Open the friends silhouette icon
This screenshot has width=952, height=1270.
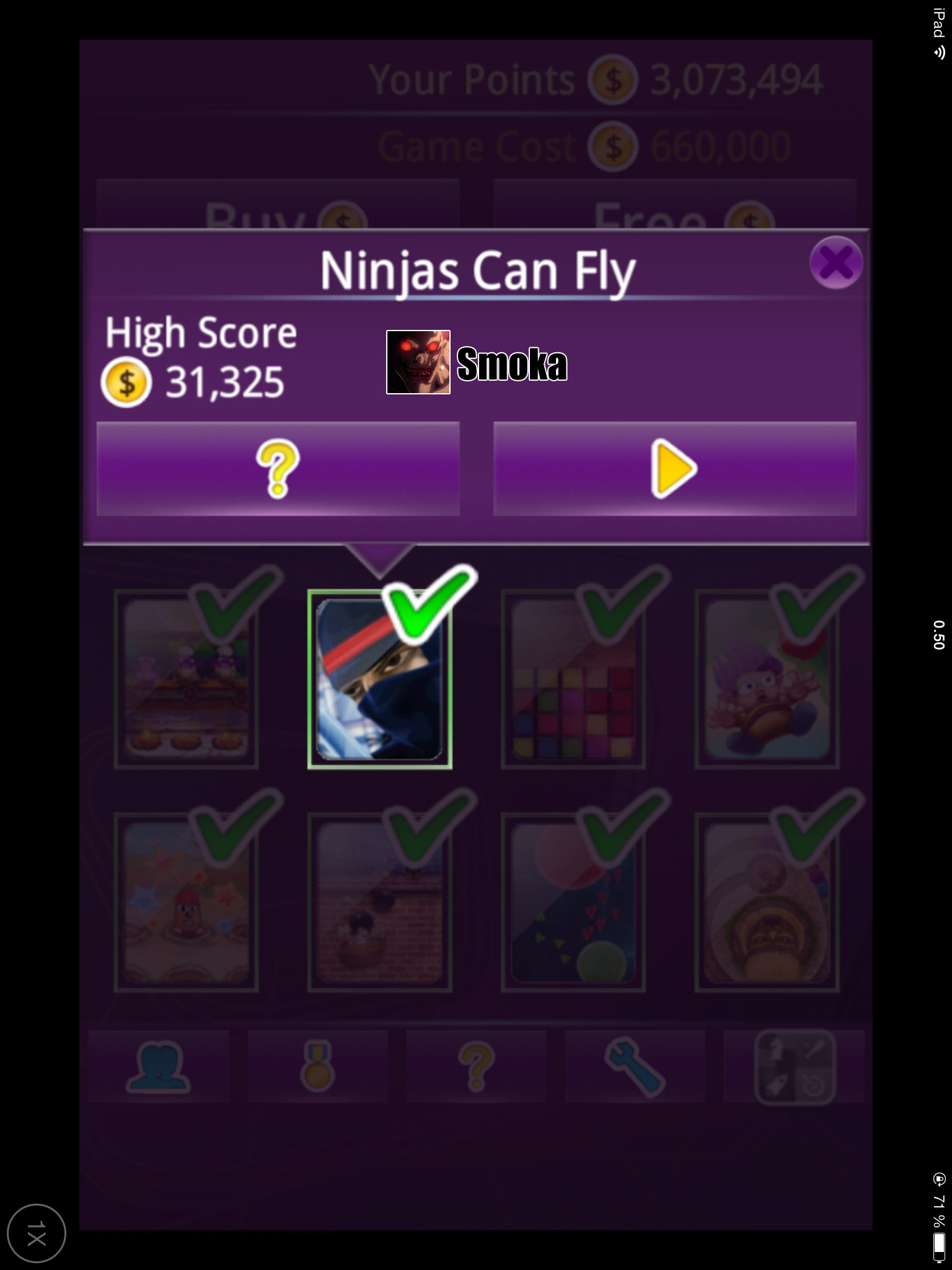[158, 1067]
